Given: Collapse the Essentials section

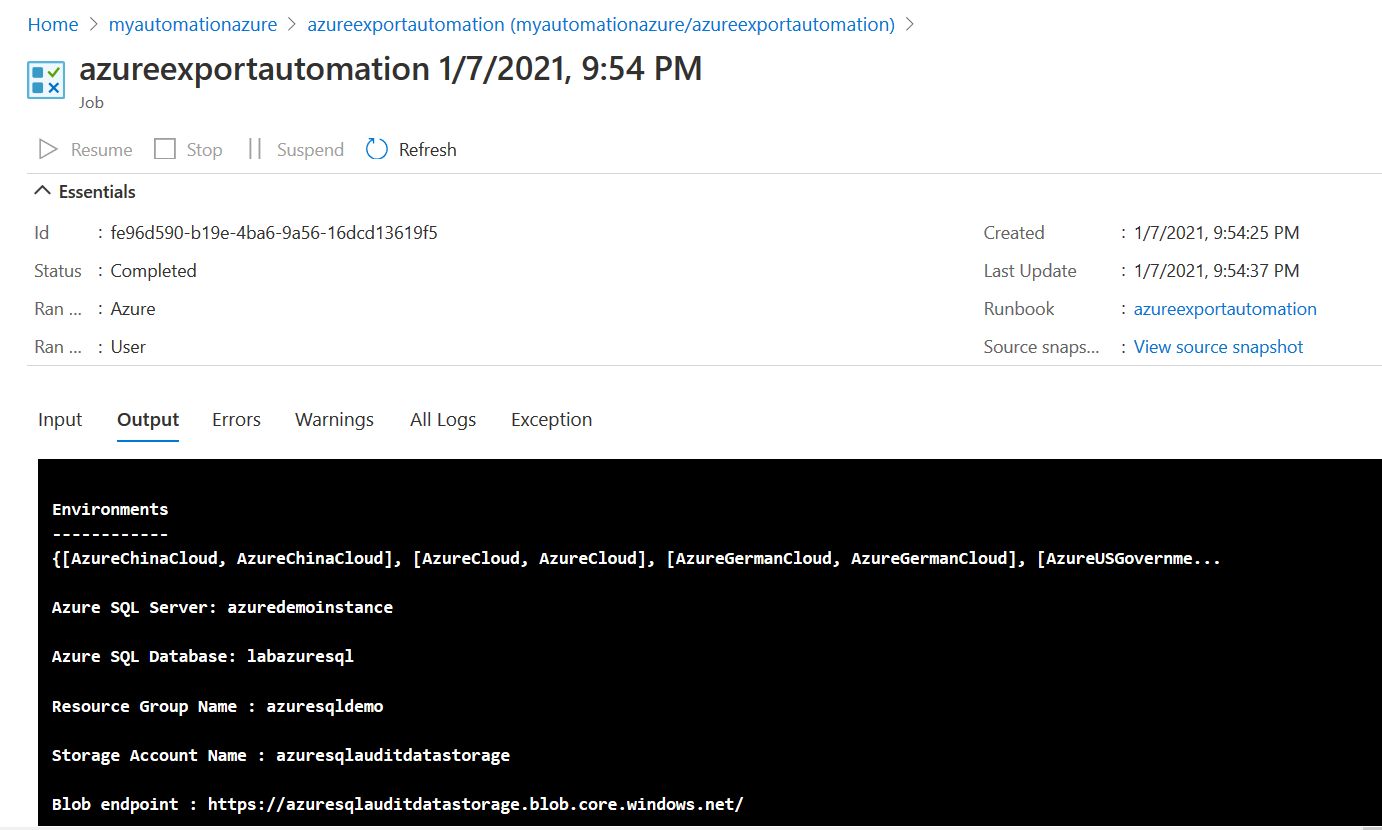Looking at the screenshot, I should click(x=42, y=191).
